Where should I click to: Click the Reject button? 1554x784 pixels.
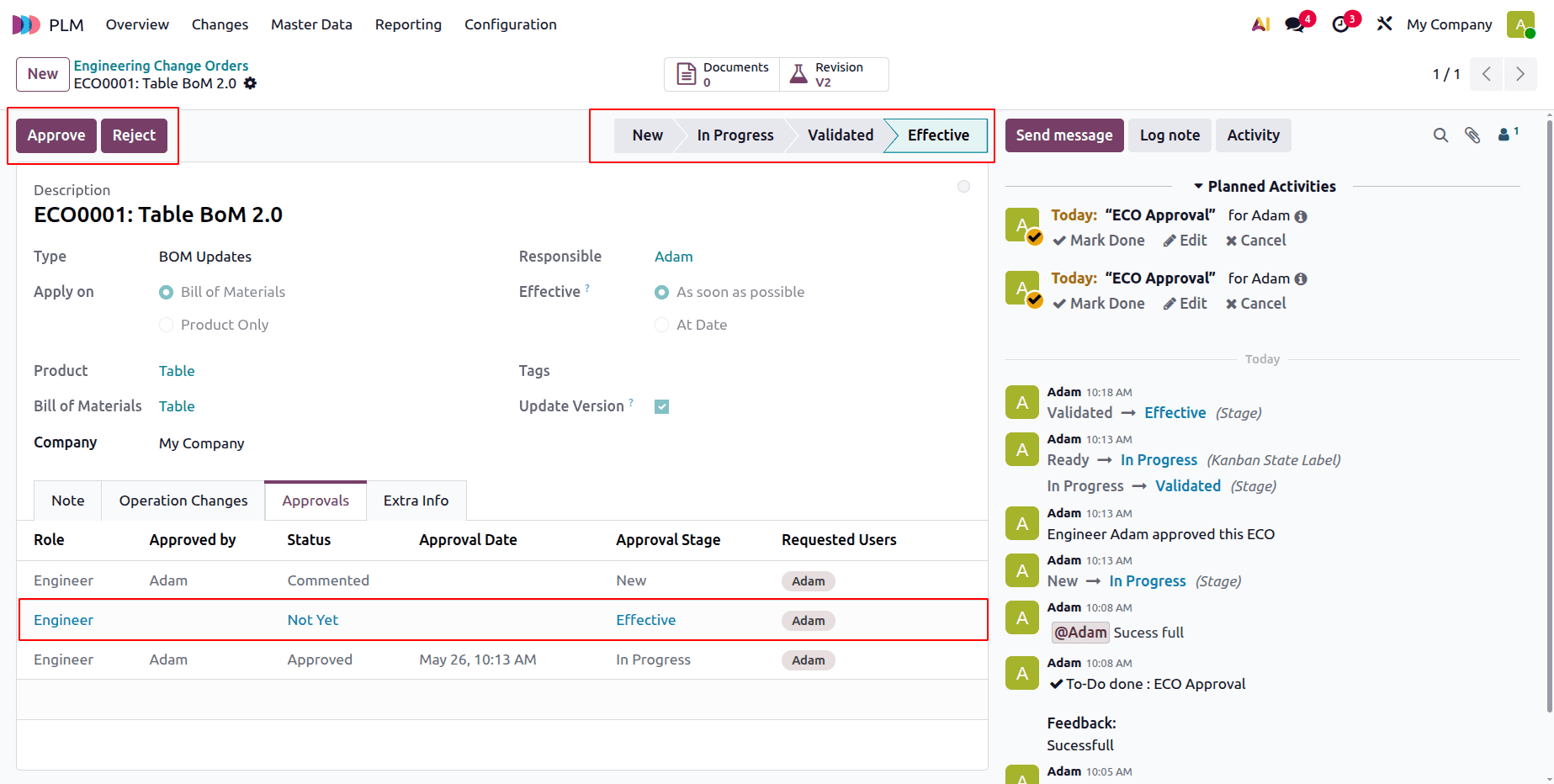coord(134,135)
